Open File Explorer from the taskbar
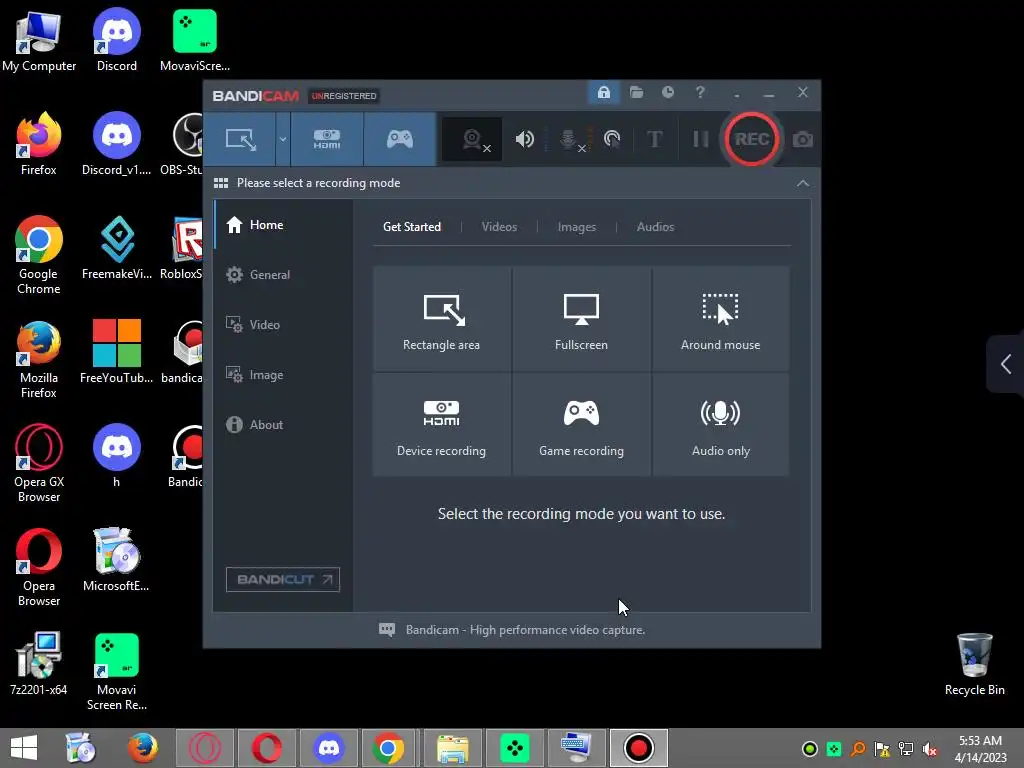 453,748
